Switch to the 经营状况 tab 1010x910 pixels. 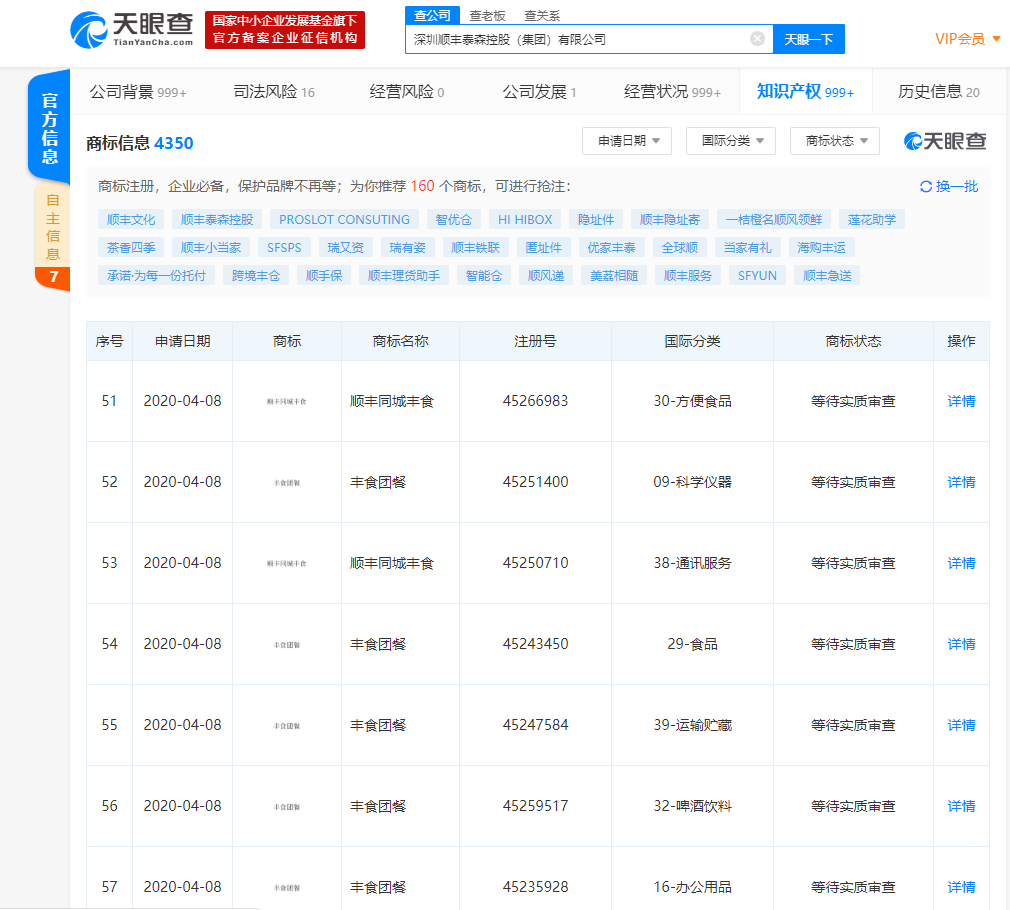pyautogui.click(x=672, y=92)
